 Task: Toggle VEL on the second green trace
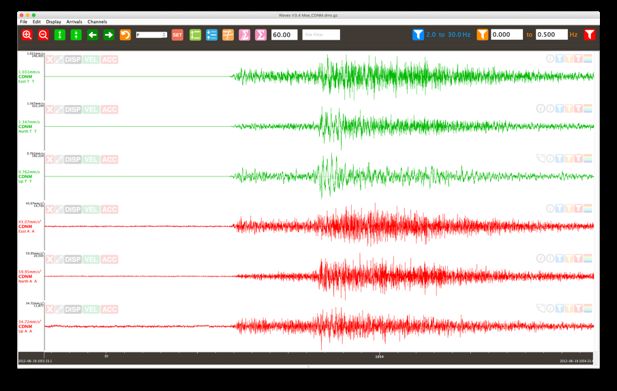(91, 109)
